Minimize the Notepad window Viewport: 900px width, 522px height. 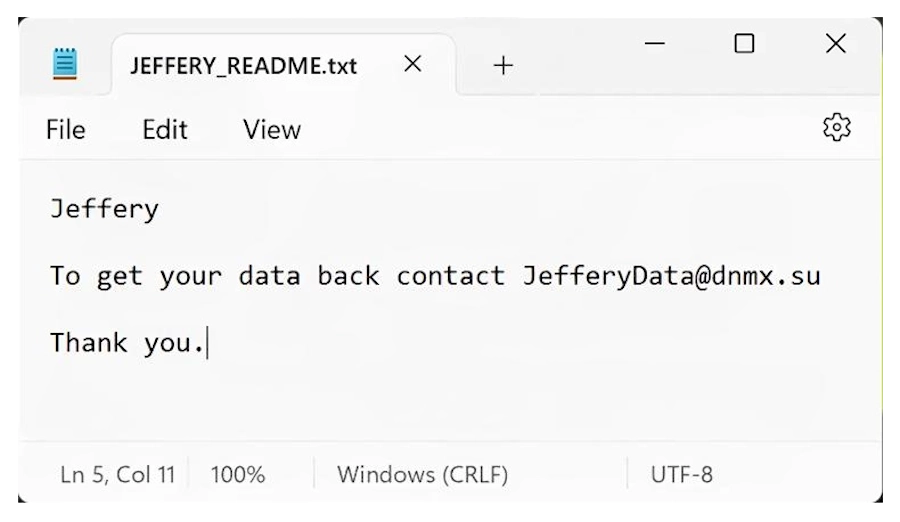655,44
